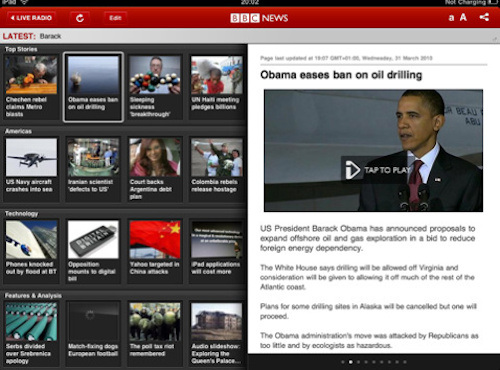Go back to Live Radio
This screenshot has height=370, width=500.
click(31, 18)
